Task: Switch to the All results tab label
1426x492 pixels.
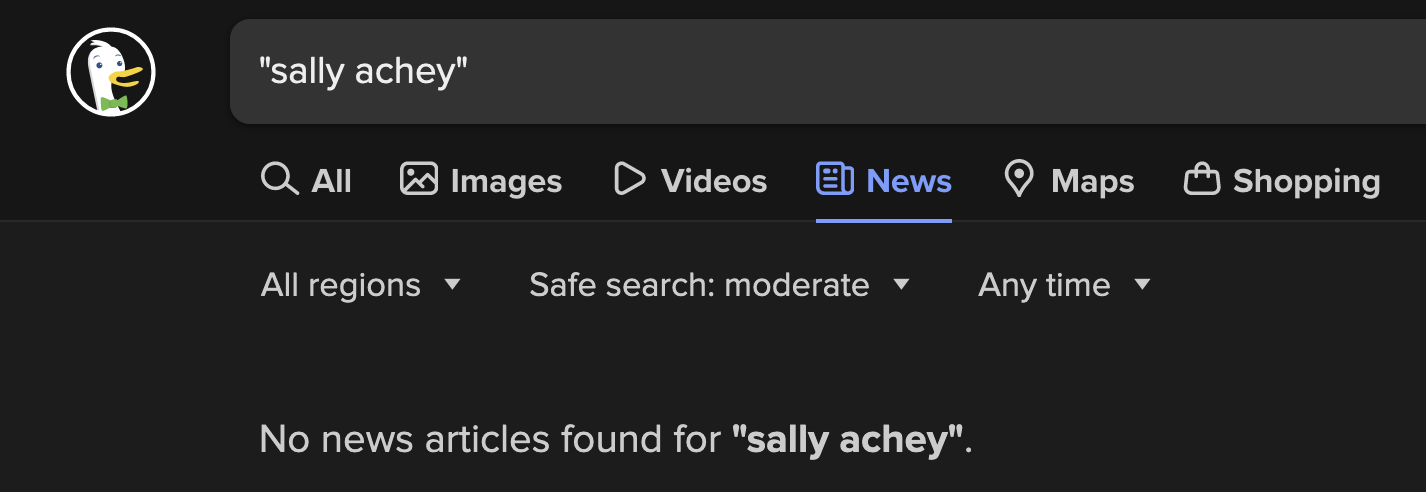Action: pos(331,181)
